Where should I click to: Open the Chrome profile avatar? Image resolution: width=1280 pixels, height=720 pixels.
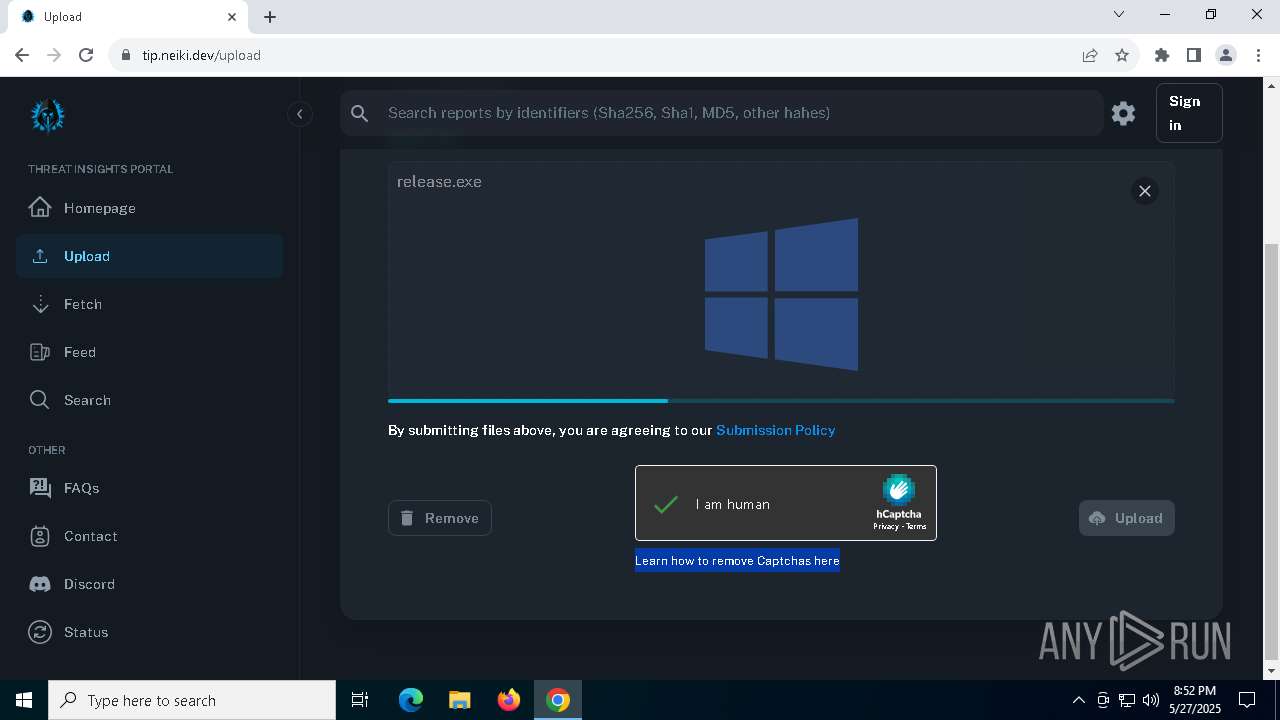pos(1225,55)
